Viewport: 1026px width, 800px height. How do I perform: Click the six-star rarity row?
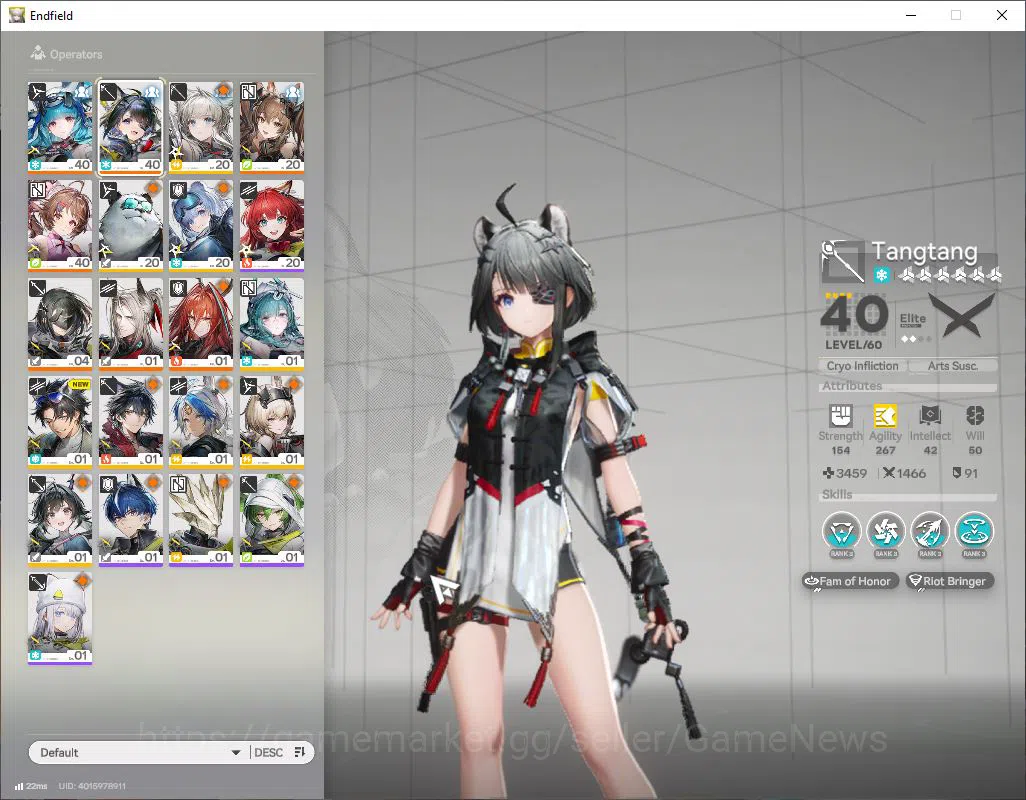[x=949, y=275]
